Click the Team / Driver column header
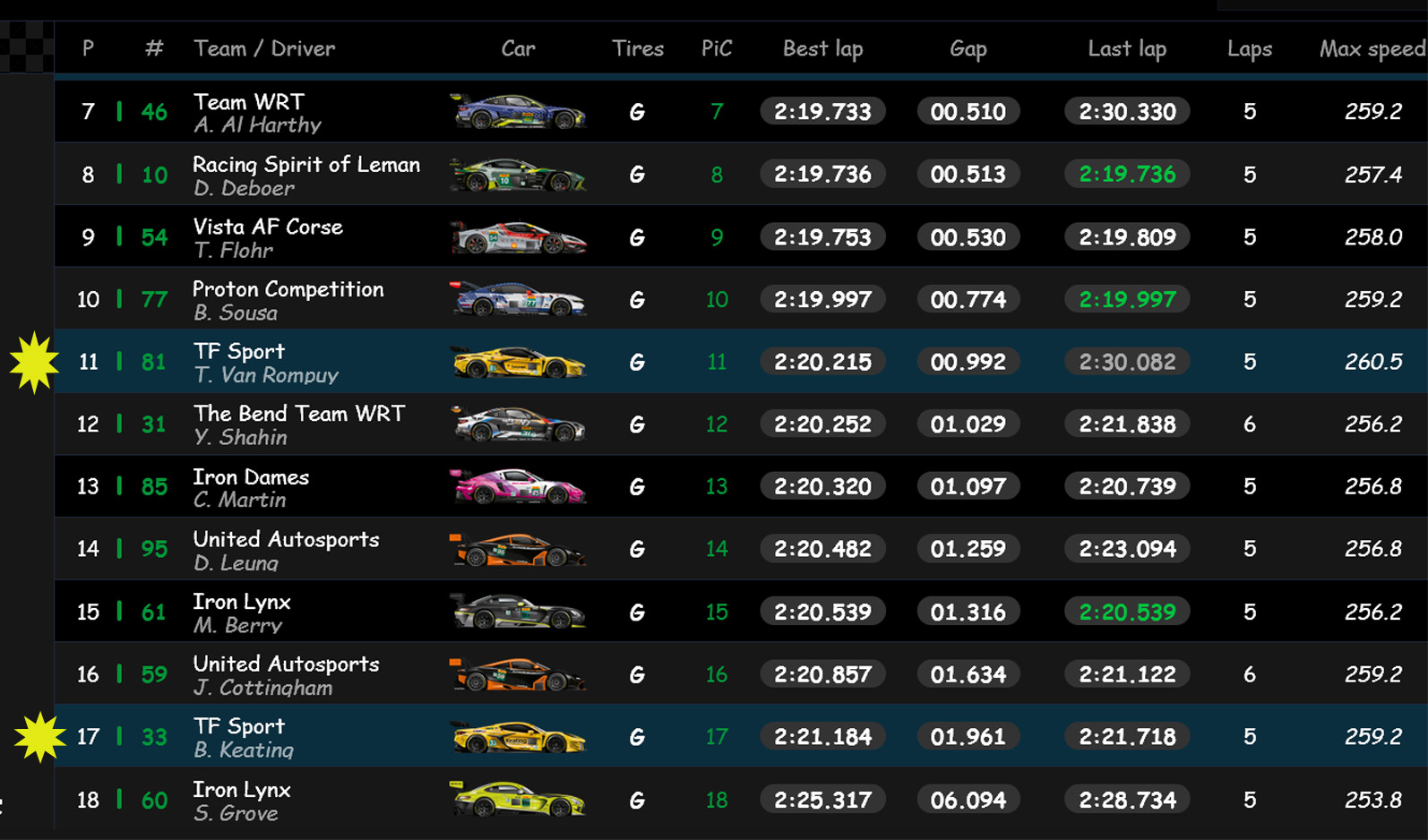 (x=264, y=48)
